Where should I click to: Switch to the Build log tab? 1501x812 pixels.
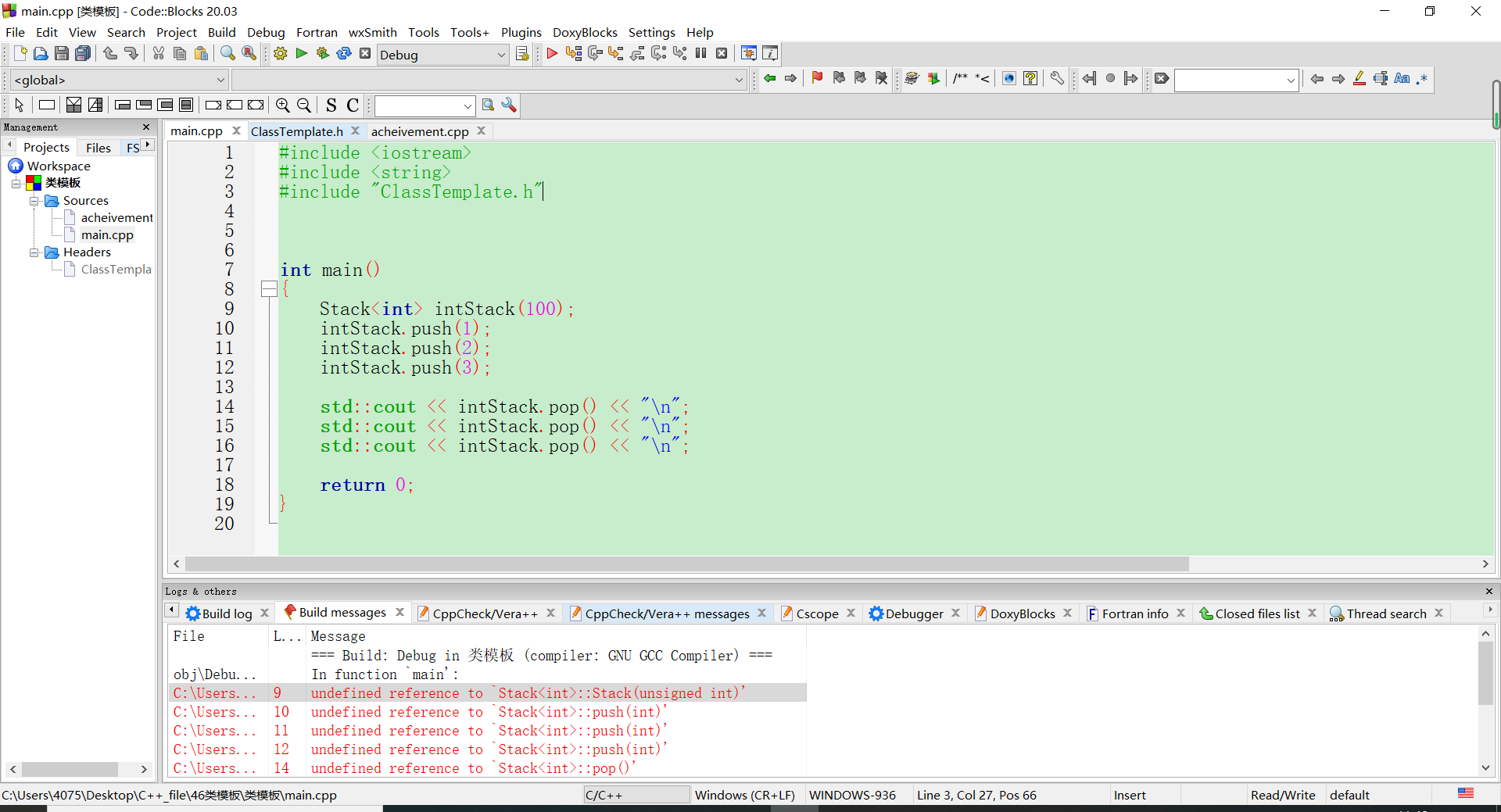(x=227, y=613)
